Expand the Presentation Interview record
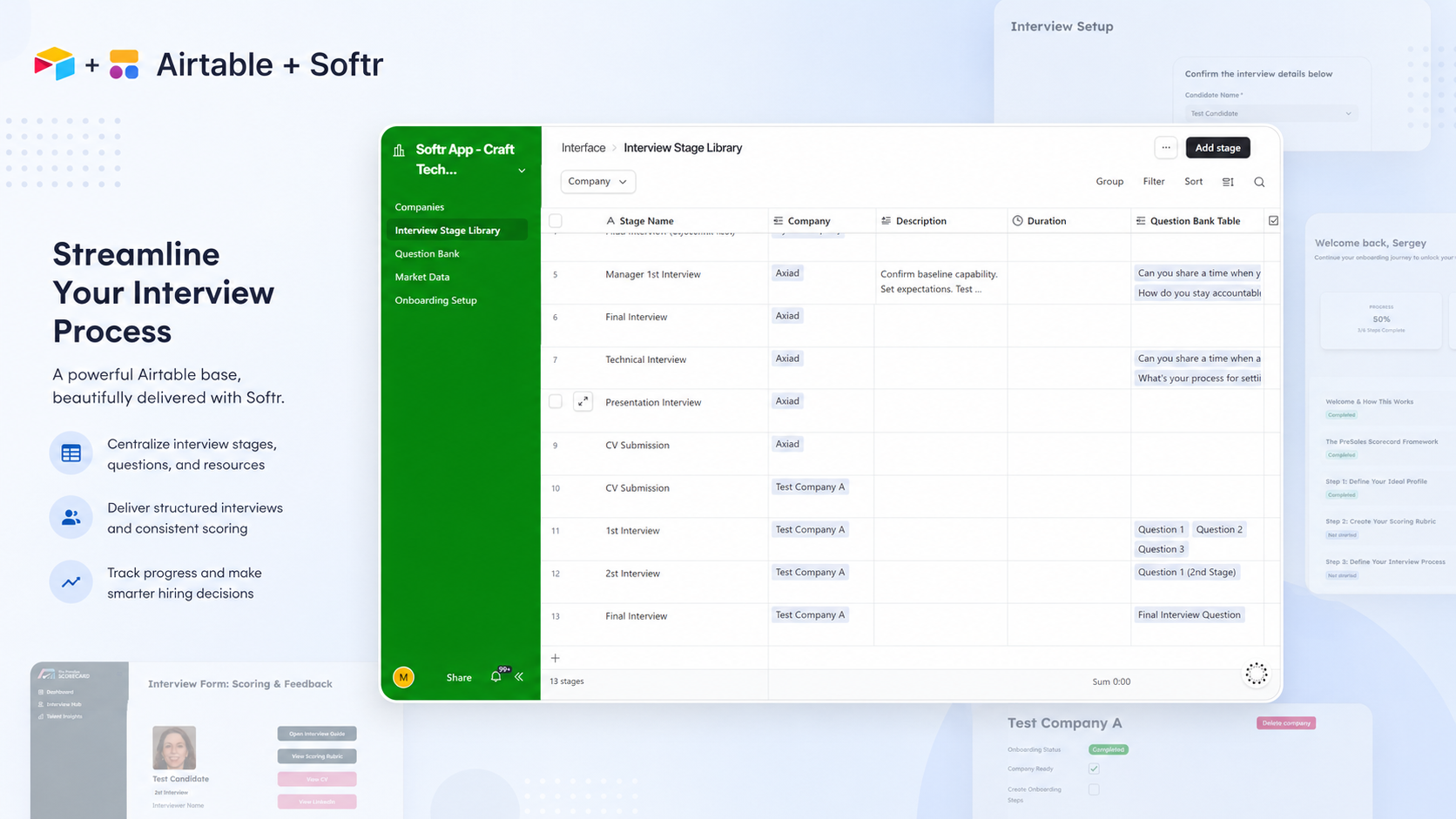The height and width of the screenshot is (819, 1456). coord(583,401)
